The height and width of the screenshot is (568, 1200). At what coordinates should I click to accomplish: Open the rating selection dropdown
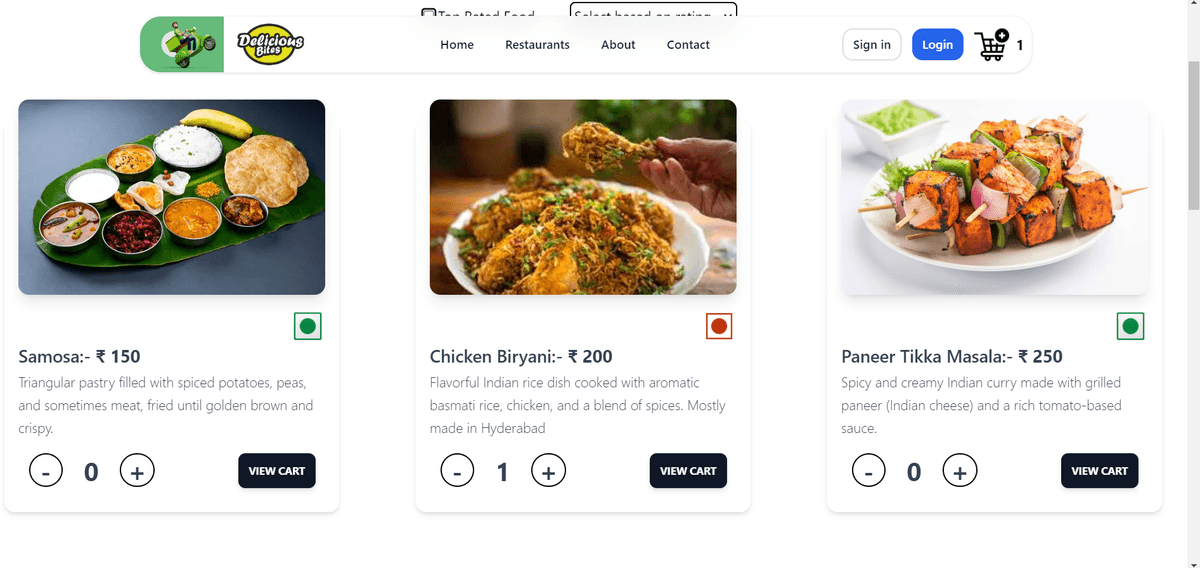653,12
